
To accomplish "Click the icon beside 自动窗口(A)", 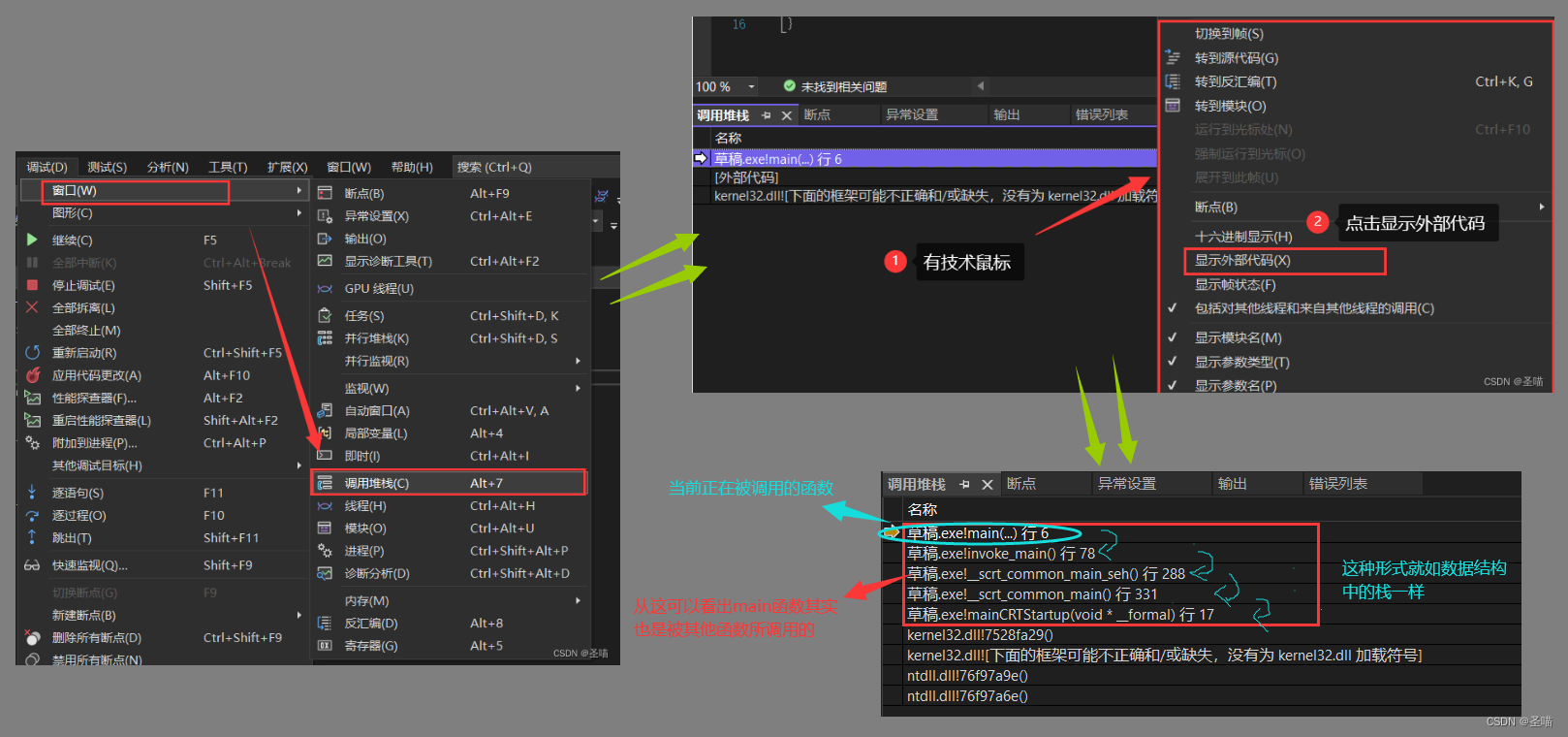I will 325,410.
